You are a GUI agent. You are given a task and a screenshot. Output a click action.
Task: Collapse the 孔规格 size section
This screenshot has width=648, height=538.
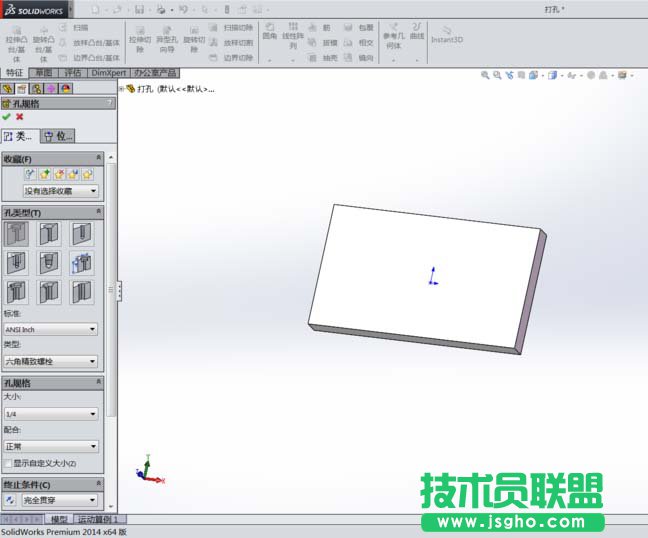[x=98, y=382]
